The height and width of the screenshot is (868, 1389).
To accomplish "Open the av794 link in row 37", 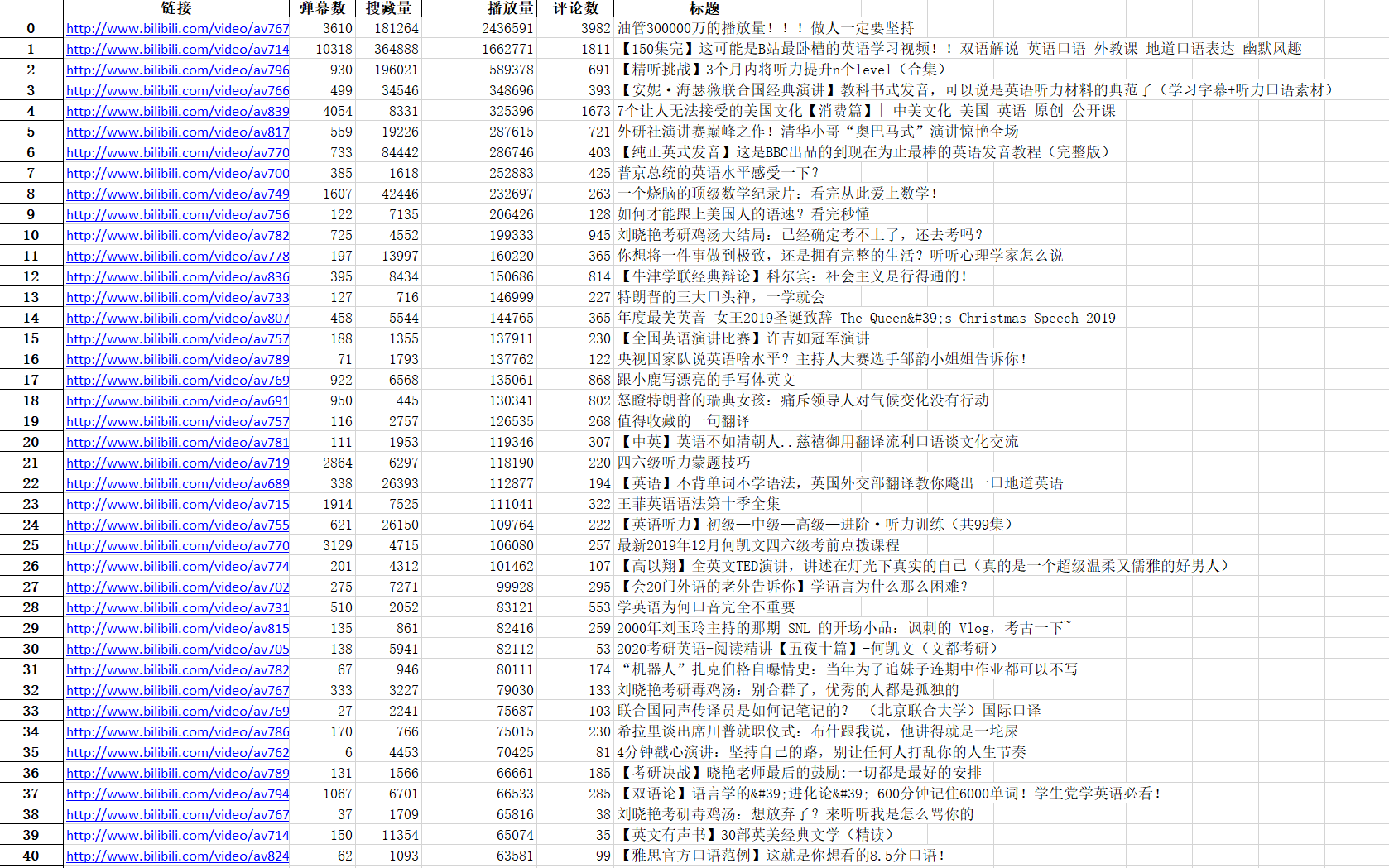I will (178, 794).
